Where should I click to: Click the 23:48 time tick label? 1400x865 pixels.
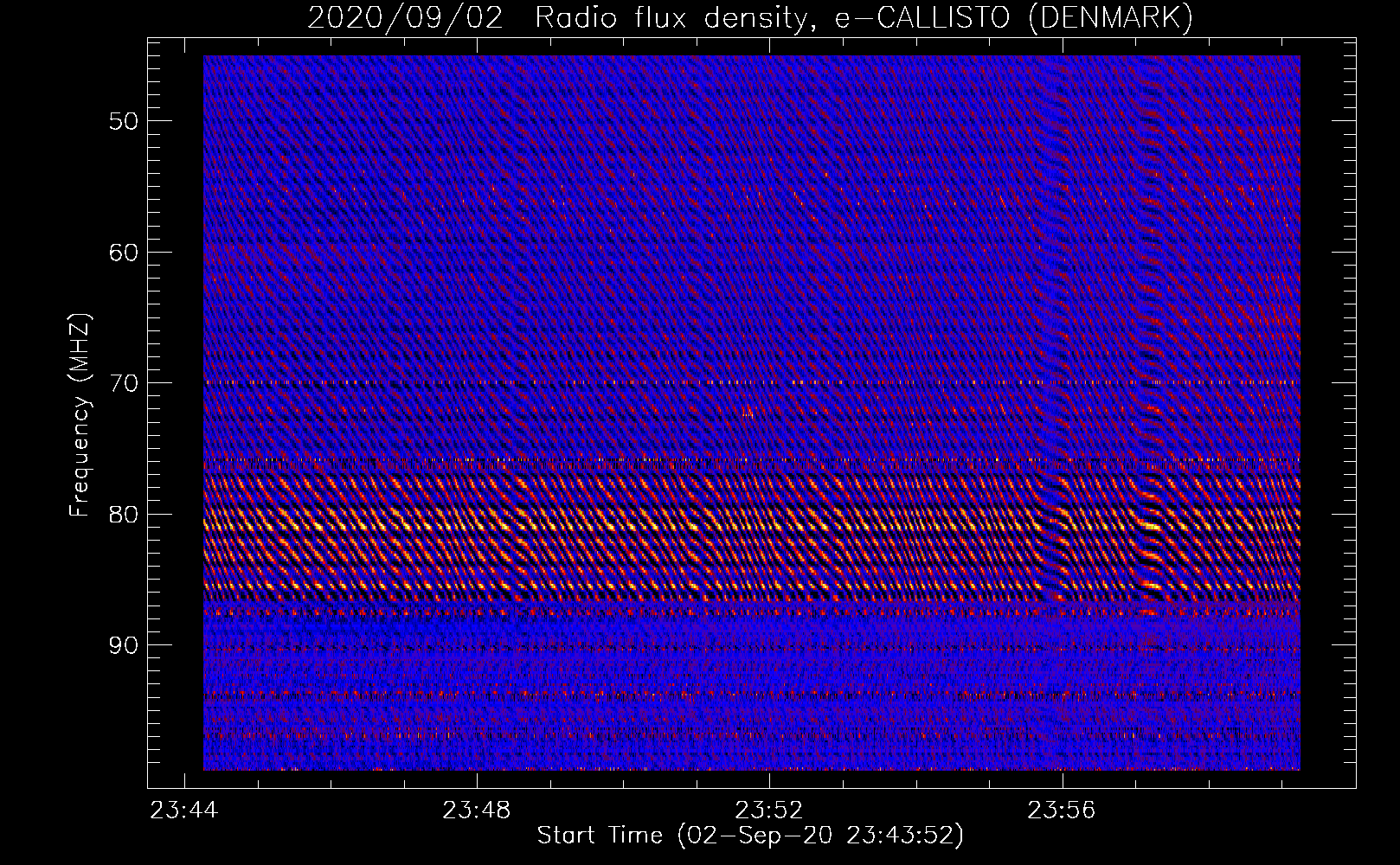pyautogui.click(x=477, y=811)
